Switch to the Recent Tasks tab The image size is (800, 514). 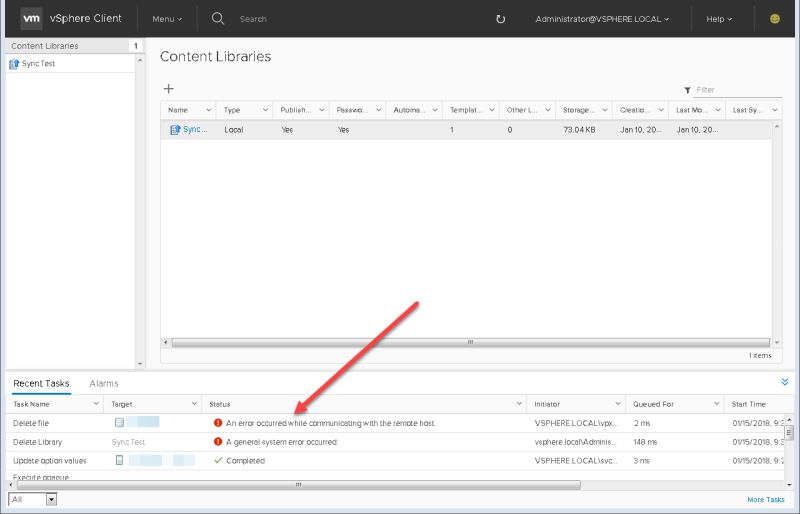click(x=41, y=383)
